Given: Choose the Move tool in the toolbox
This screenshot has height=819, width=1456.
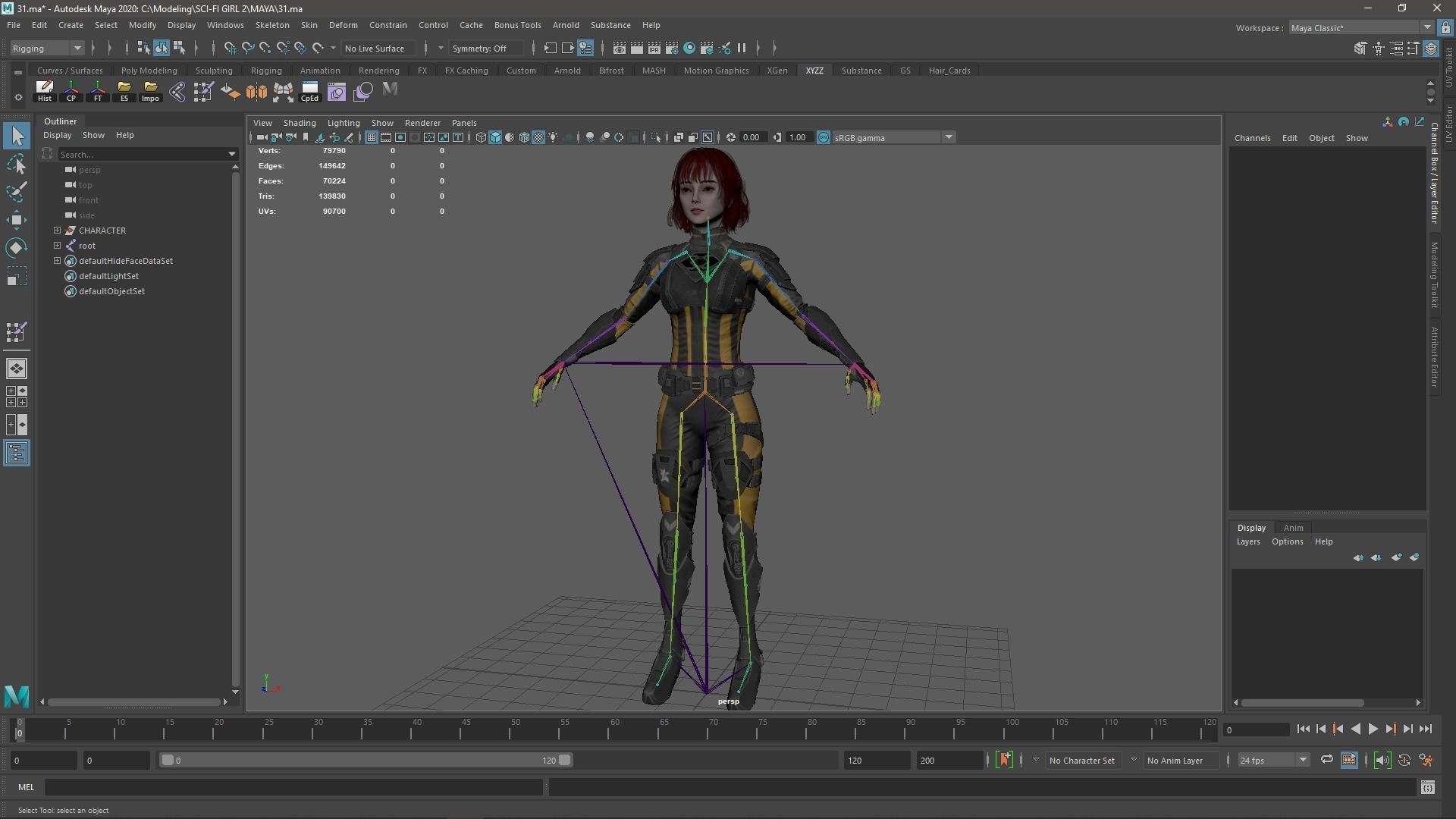Looking at the screenshot, I should (17, 220).
